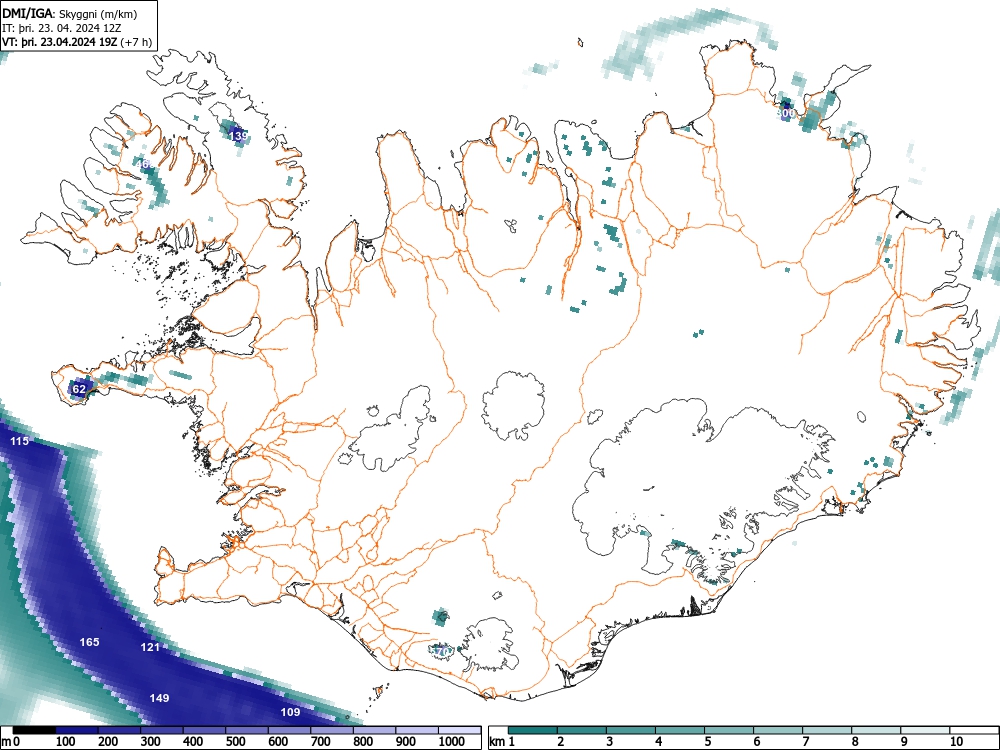The image size is (1000, 750).
Task: Click the '109' value near bottom of map
Action: coord(290,712)
